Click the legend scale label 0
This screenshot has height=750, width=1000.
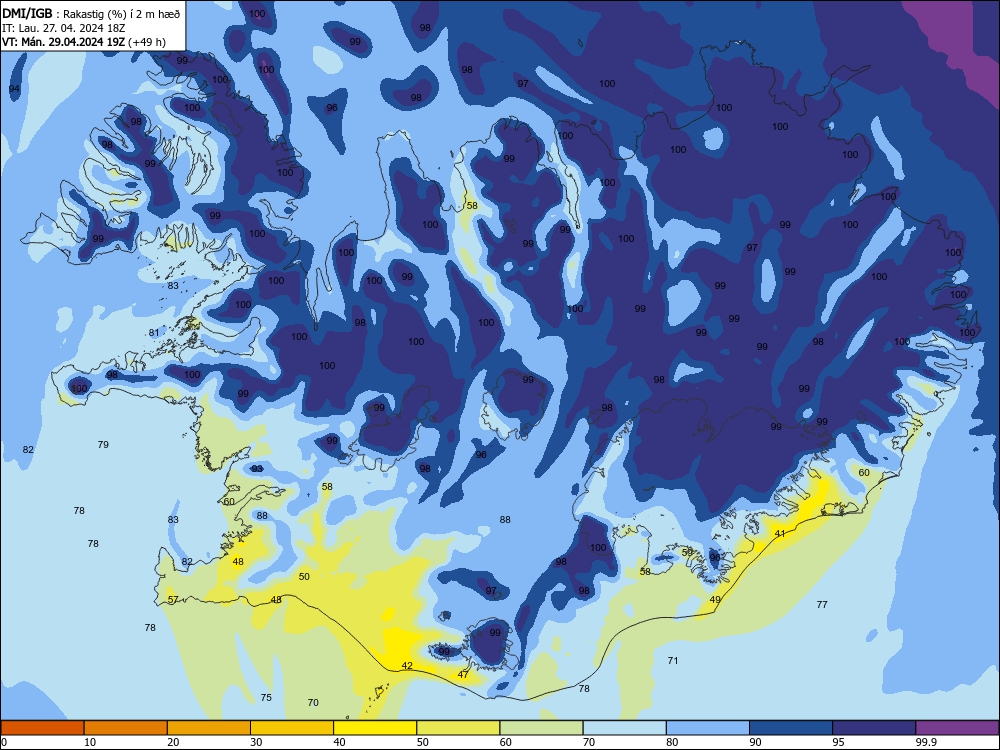[x=4, y=742]
